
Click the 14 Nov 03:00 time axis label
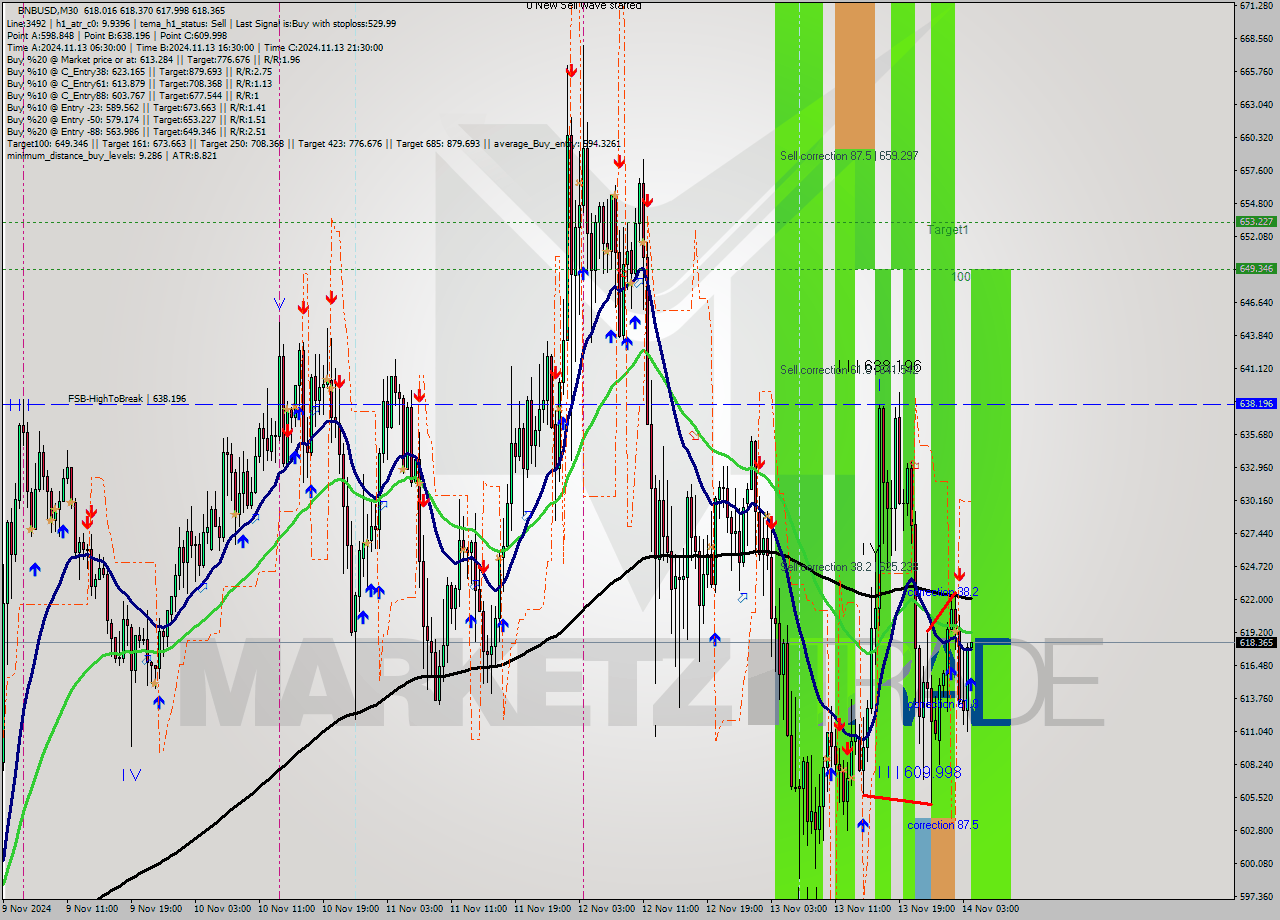point(990,909)
